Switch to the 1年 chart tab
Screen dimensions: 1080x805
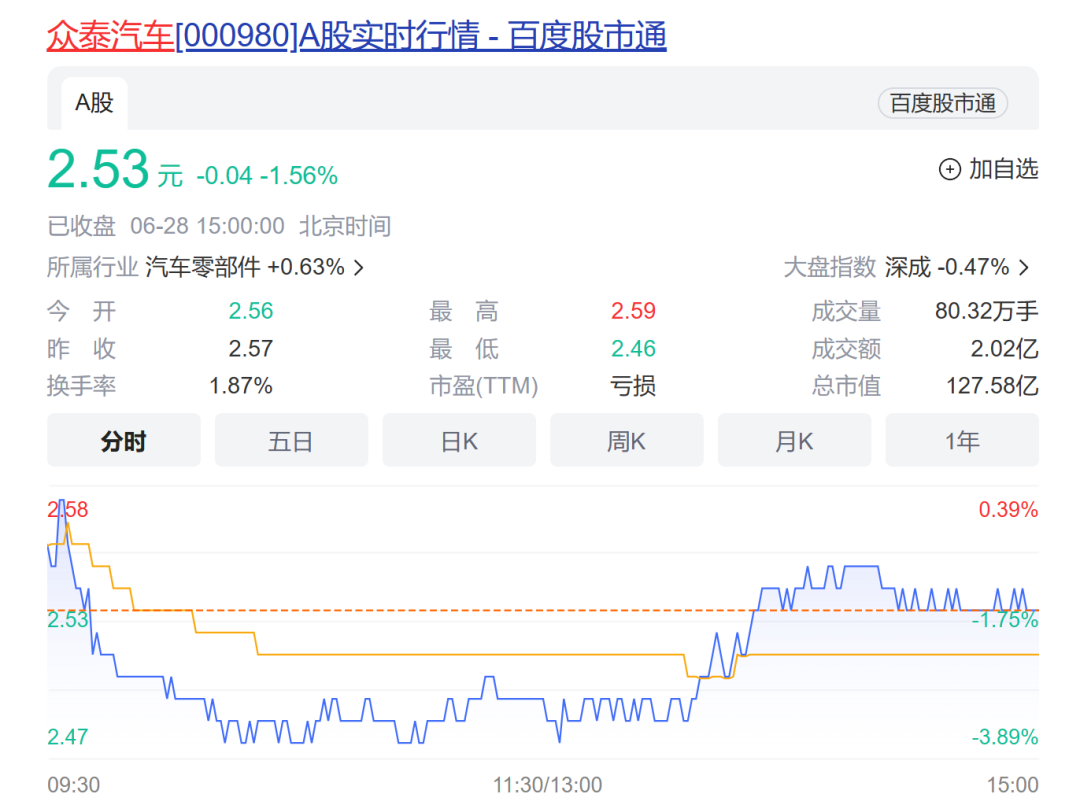tap(962, 441)
